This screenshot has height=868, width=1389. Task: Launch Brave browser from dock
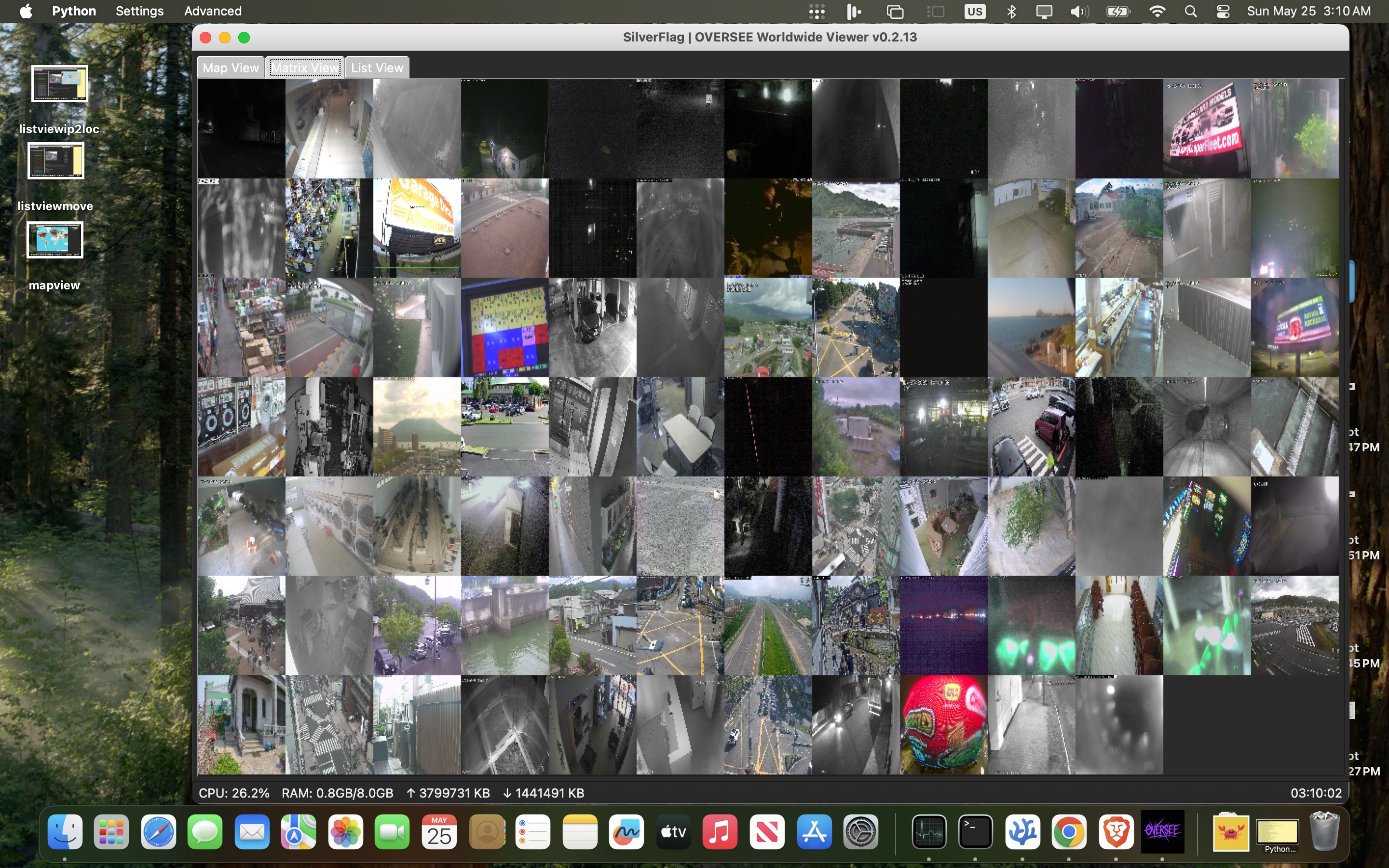click(x=1116, y=832)
